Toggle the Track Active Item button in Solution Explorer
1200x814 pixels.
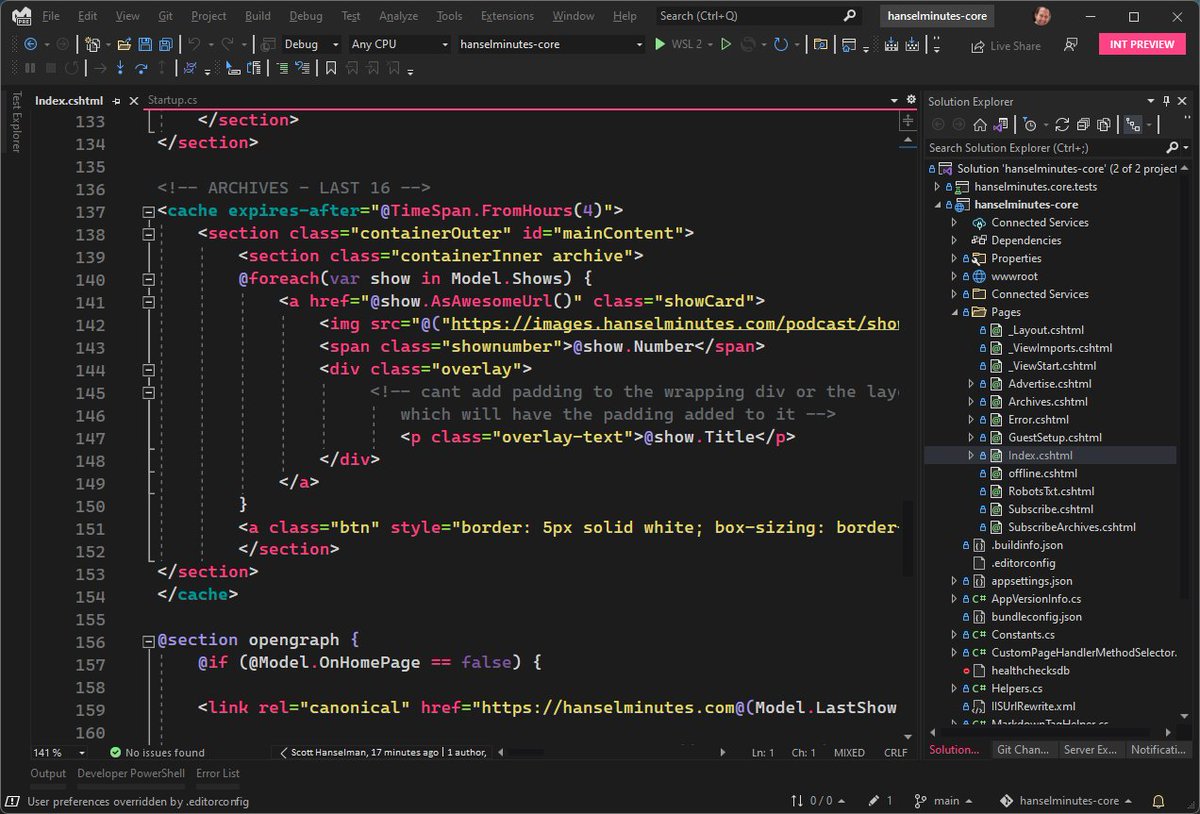(x=1132, y=125)
